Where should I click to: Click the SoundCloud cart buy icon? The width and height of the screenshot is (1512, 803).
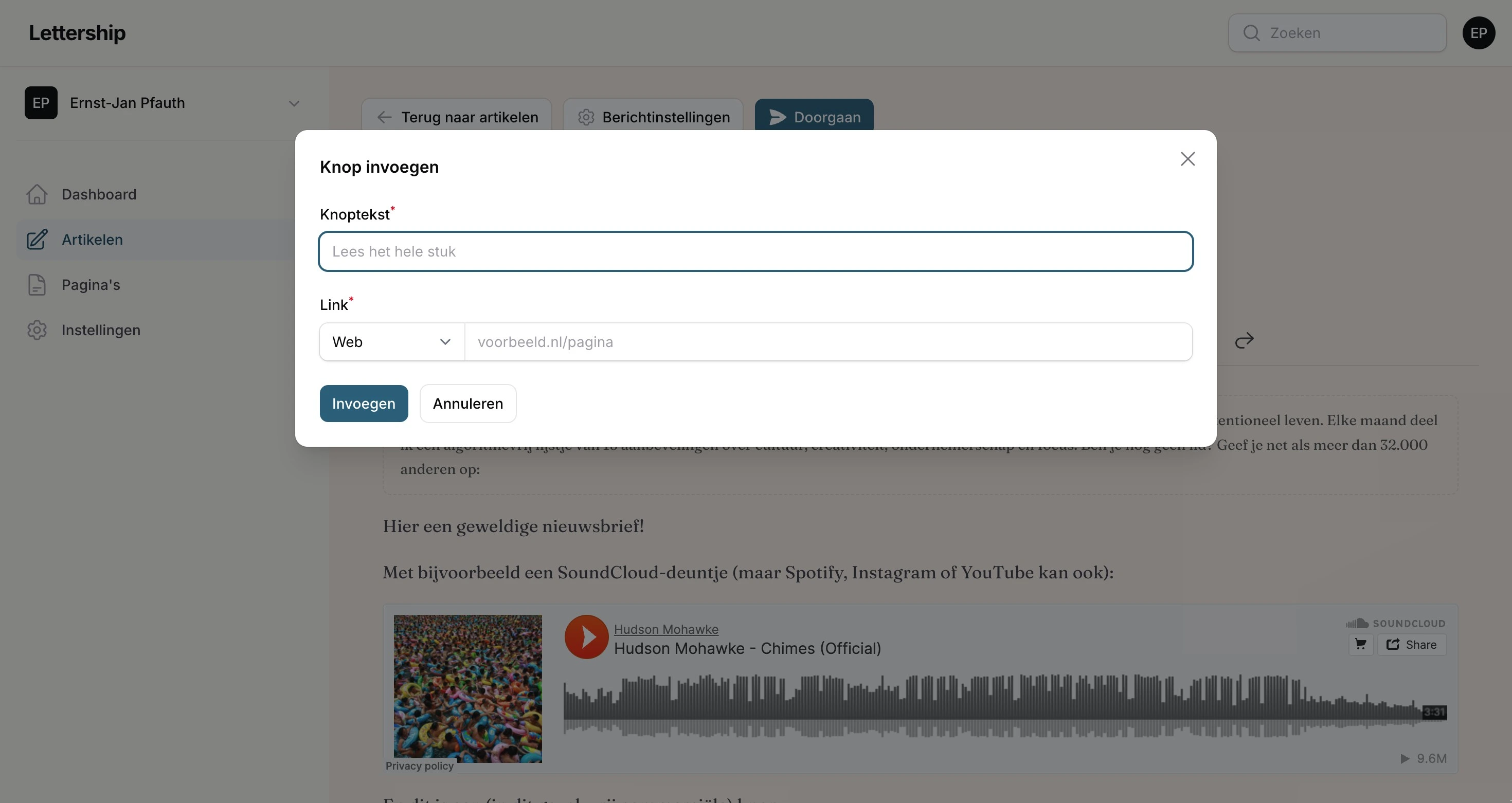(1361, 645)
